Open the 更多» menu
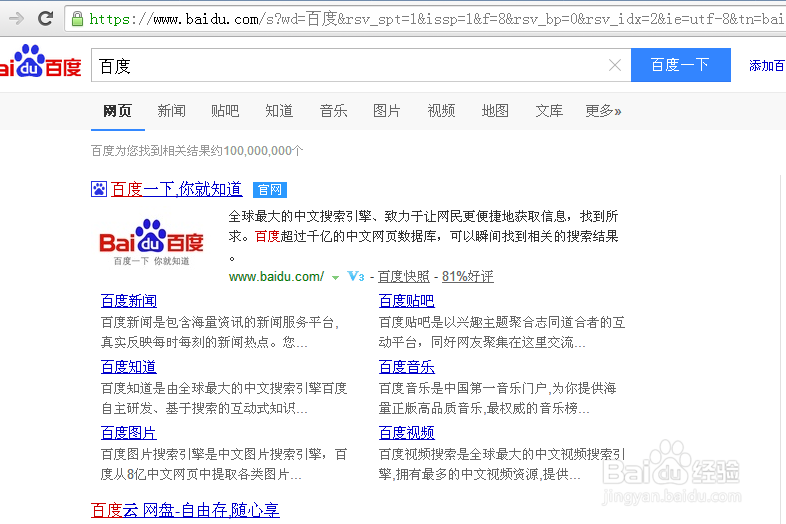 (x=603, y=111)
